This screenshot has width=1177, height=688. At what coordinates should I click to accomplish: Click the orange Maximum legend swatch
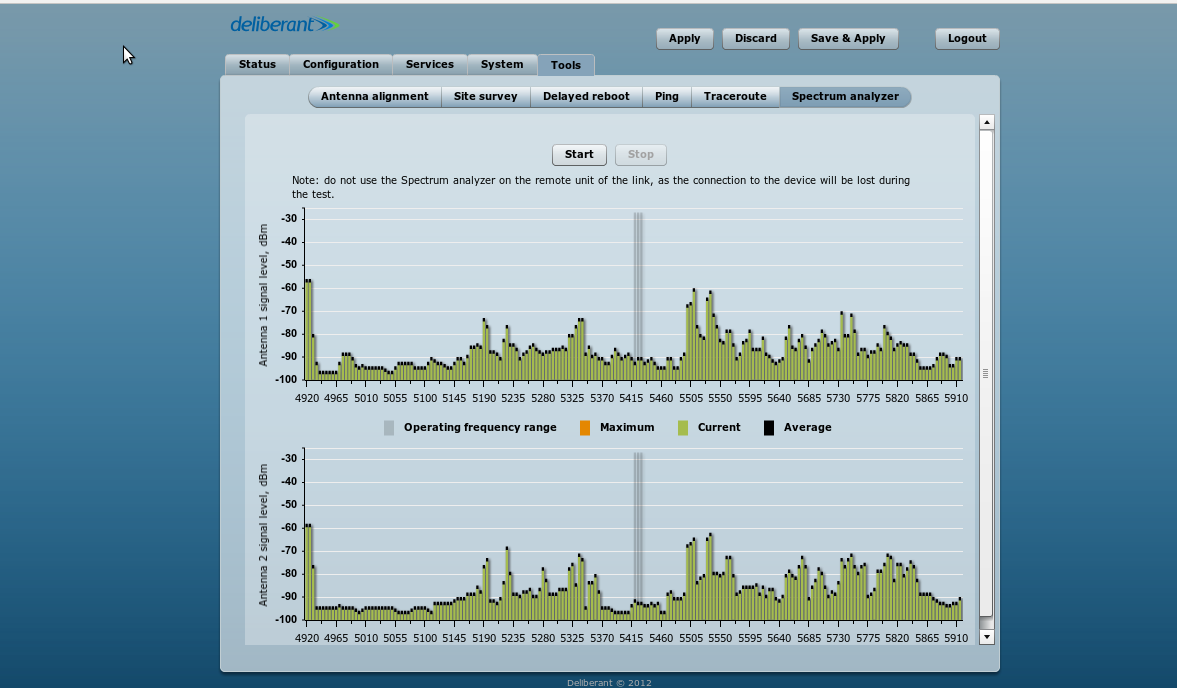[585, 428]
